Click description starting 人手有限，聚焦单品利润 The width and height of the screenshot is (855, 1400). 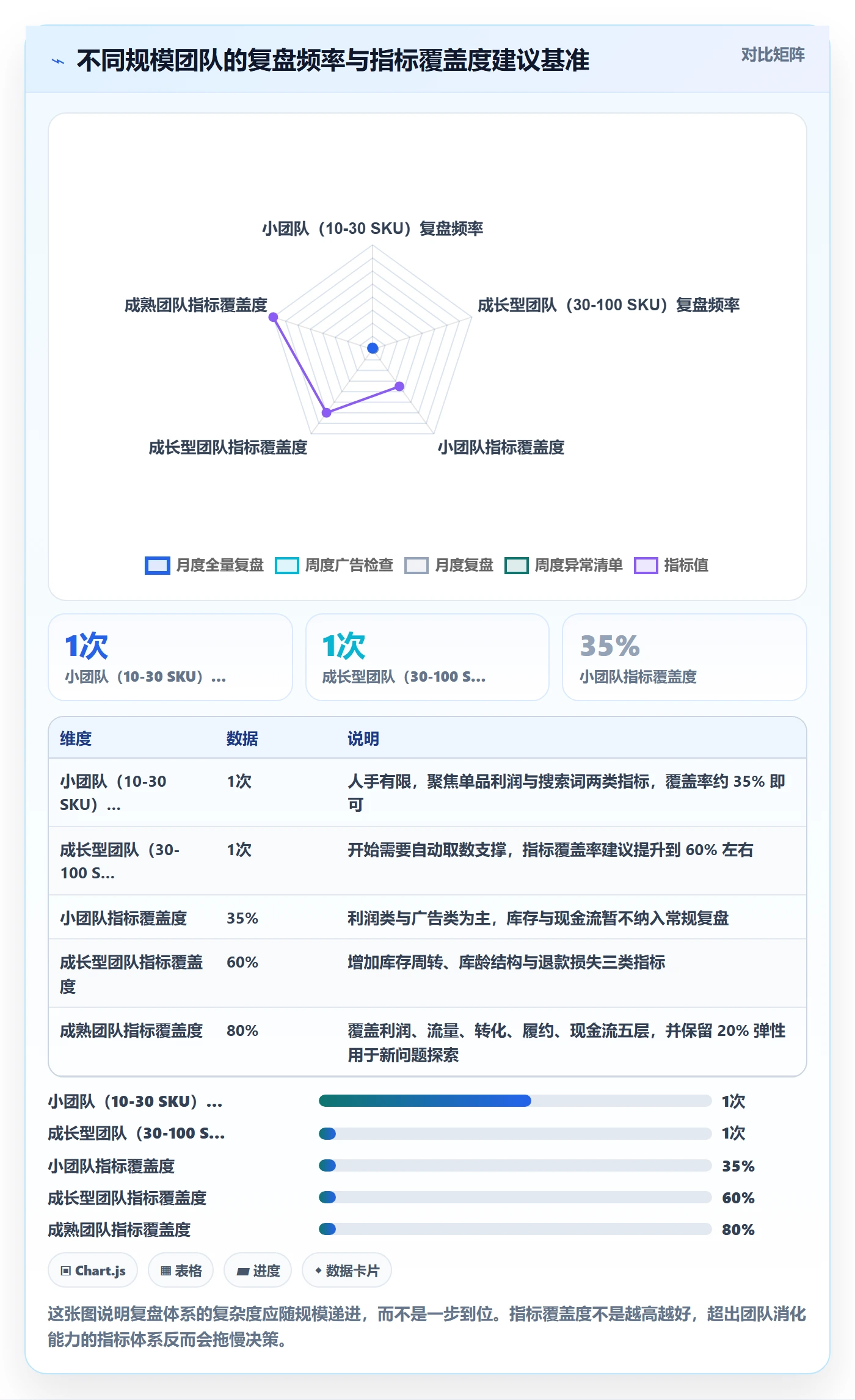567,793
